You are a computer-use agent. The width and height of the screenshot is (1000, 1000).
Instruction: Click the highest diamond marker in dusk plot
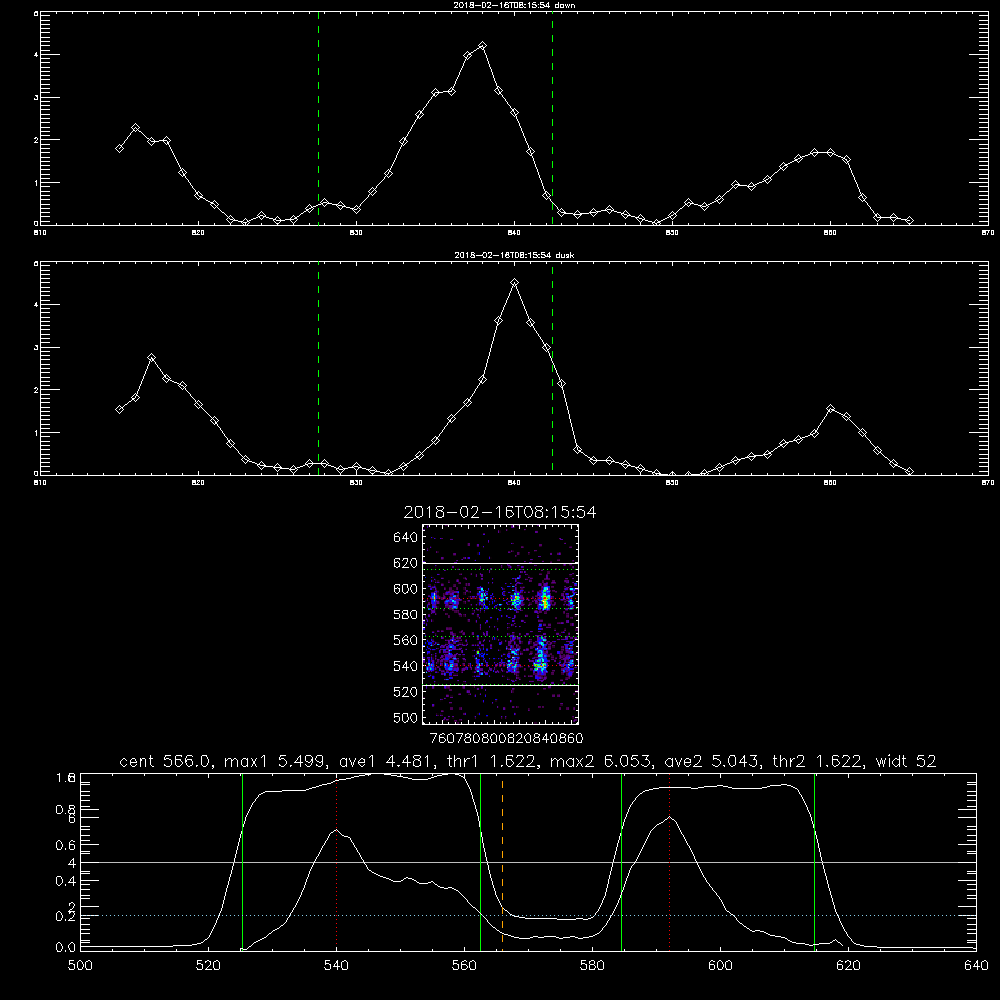click(x=515, y=283)
